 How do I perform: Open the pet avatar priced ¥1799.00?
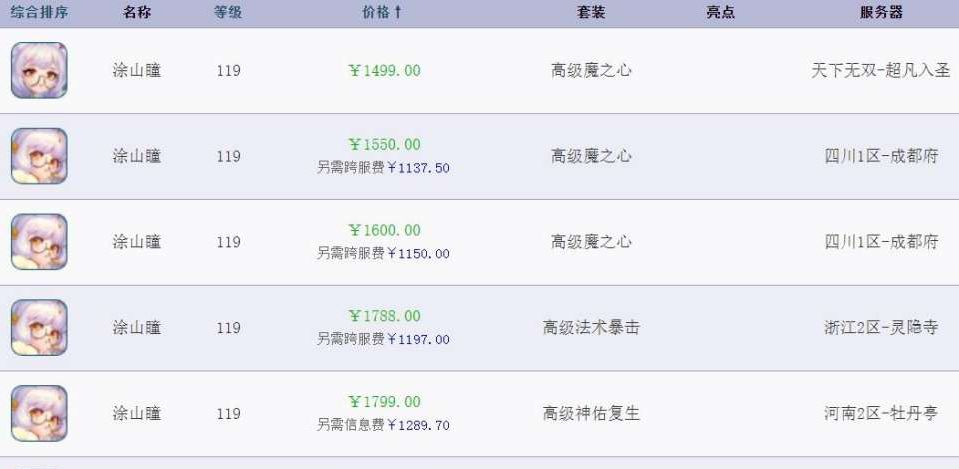point(39,413)
